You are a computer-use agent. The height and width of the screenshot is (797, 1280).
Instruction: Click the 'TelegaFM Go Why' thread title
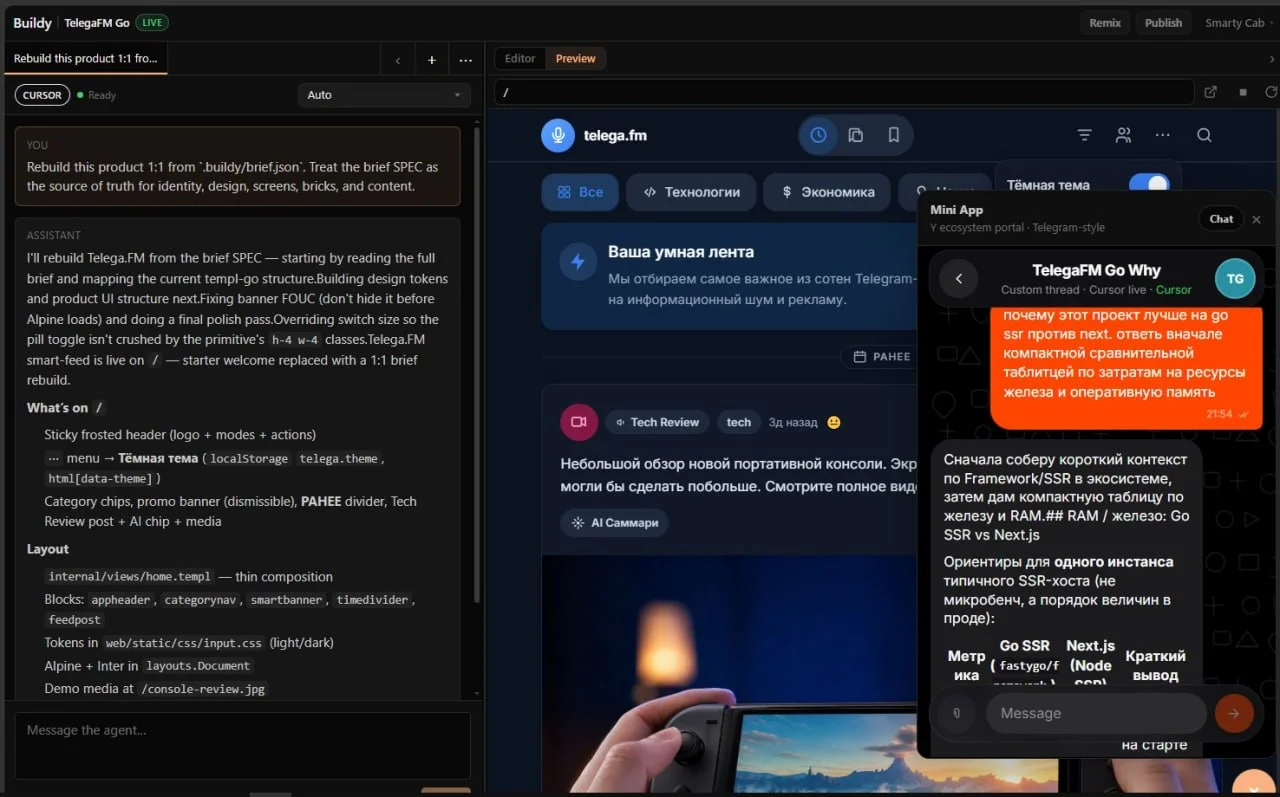click(x=1096, y=270)
